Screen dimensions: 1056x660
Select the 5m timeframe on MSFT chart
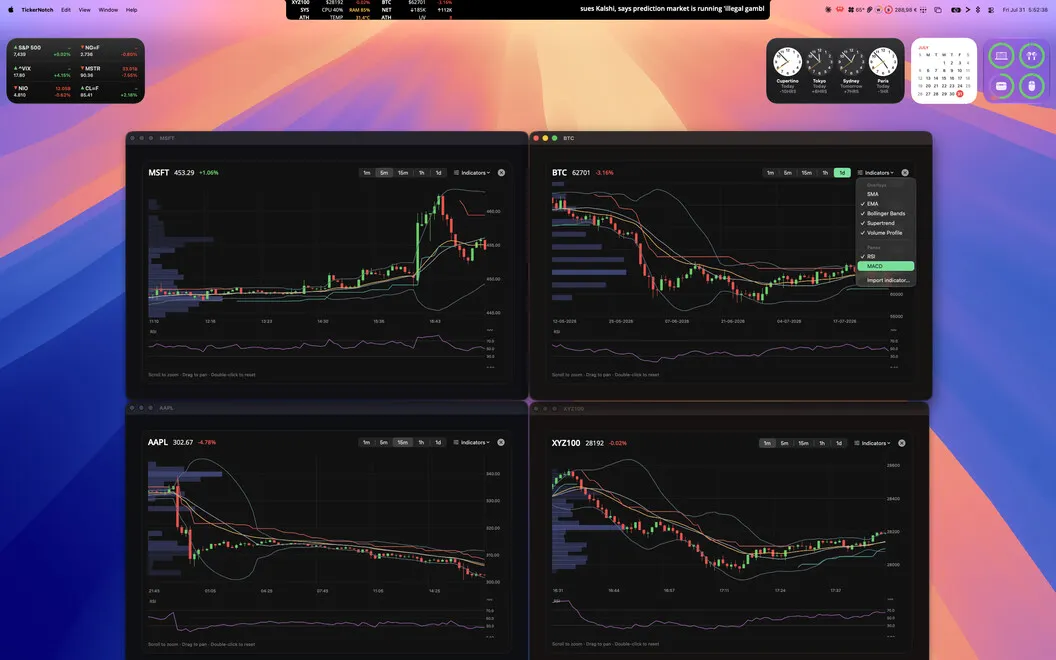384,173
